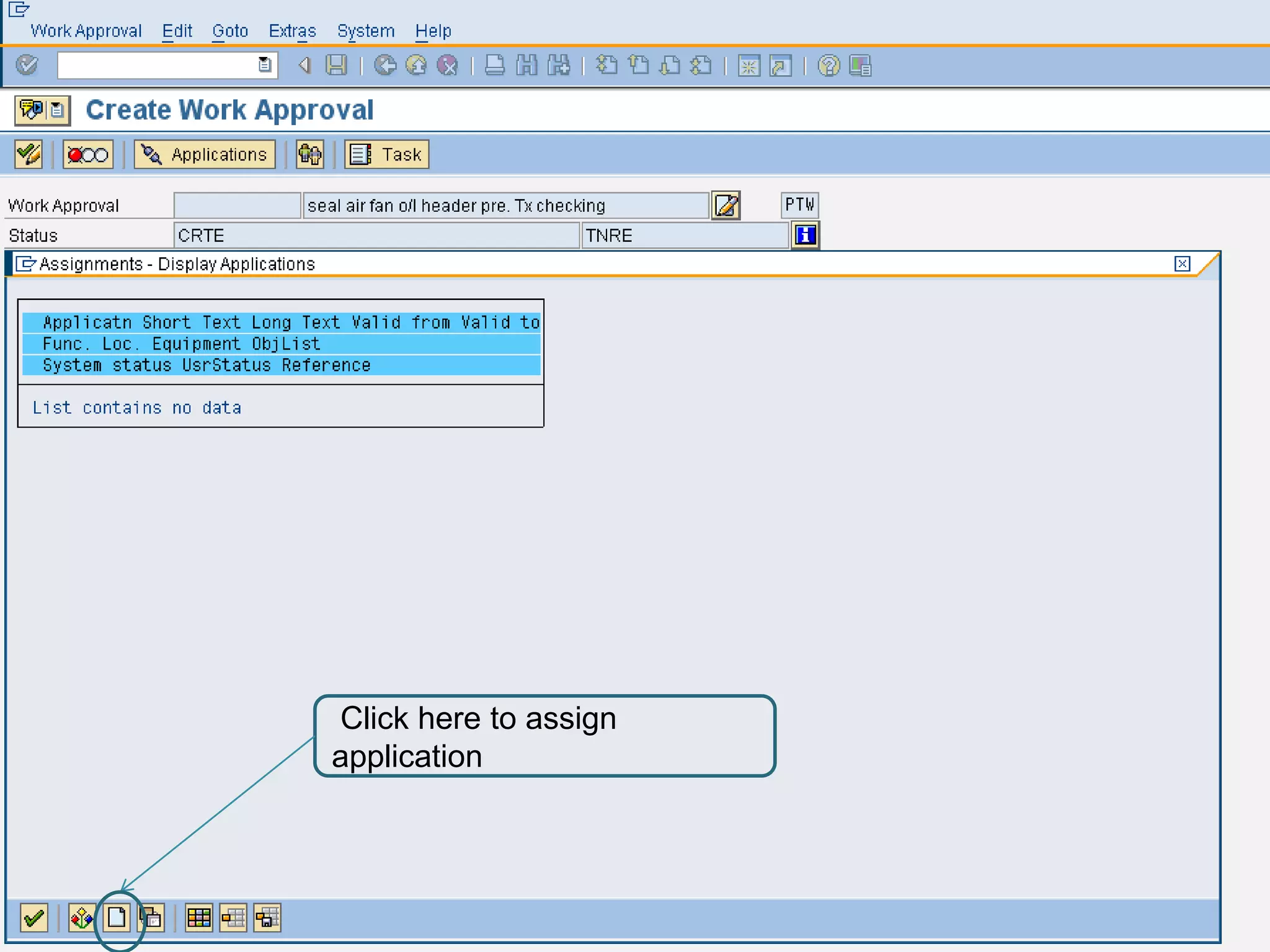Click the check/validate icon in application toolbar
This screenshot has width=1270, height=952.
pos(29,154)
